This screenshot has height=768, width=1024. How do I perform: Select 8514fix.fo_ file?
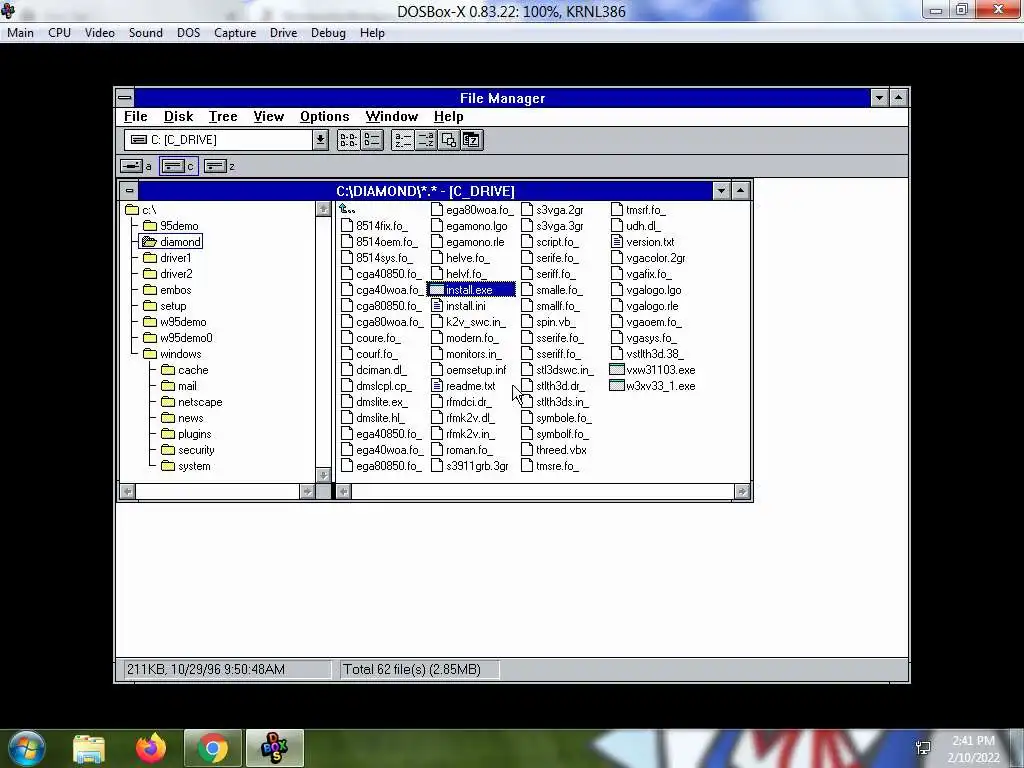point(374,226)
